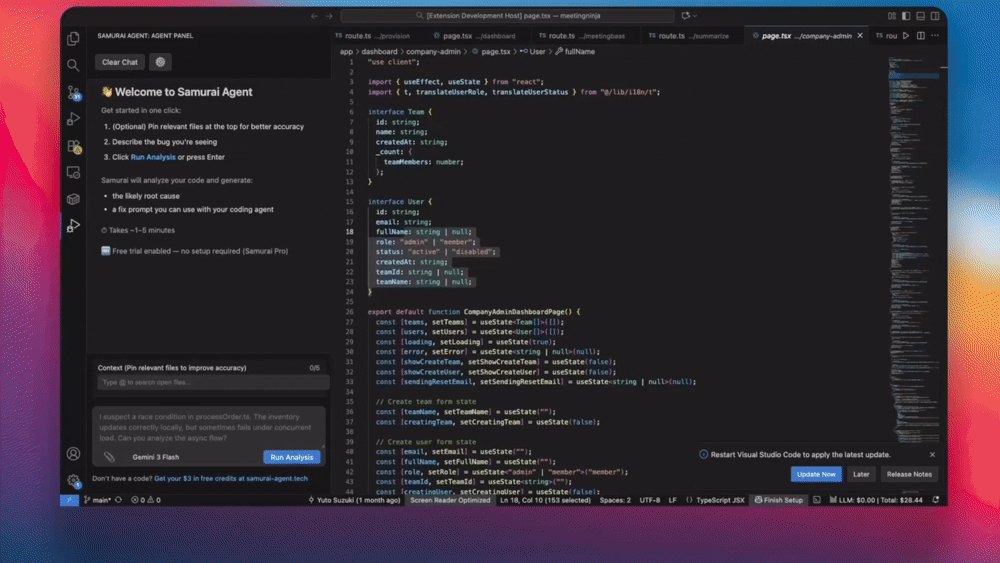
Task: Click Later on the update notification
Action: (x=861, y=474)
